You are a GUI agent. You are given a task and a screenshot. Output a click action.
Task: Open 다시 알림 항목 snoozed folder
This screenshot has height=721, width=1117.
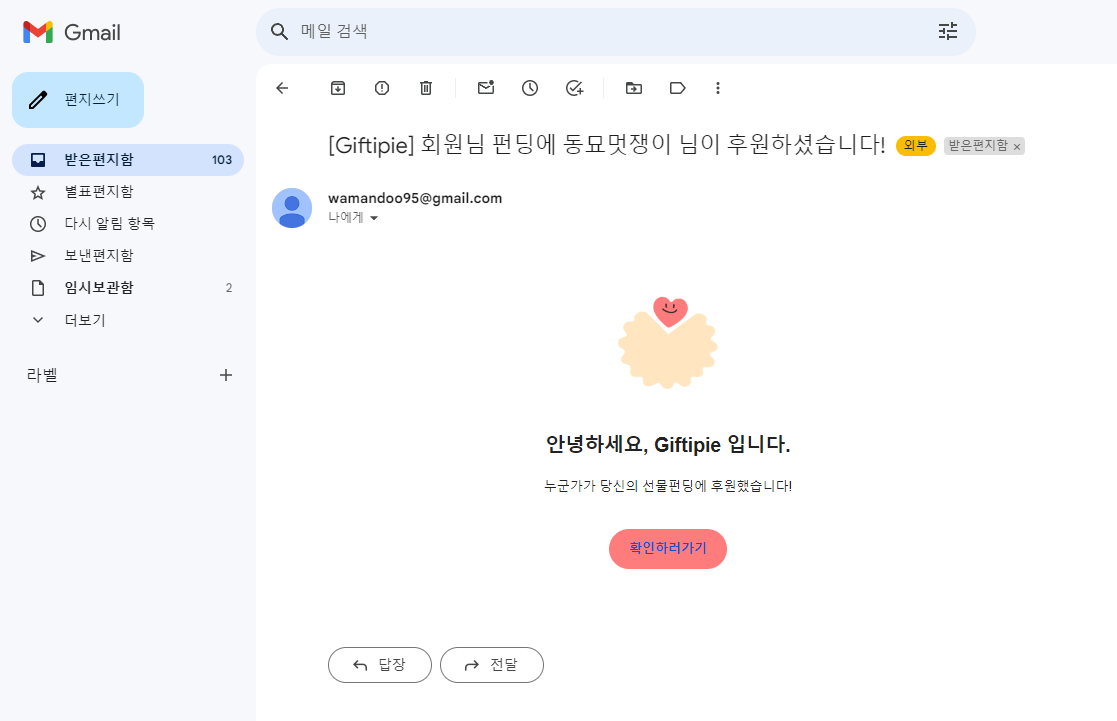128,224
